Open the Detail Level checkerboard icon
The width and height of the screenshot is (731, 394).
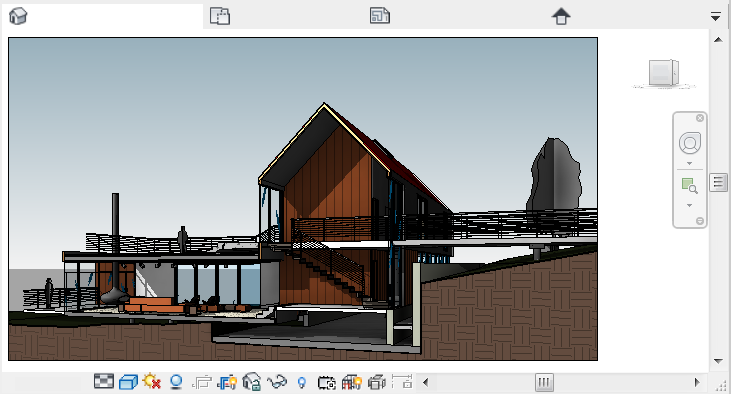103,382
